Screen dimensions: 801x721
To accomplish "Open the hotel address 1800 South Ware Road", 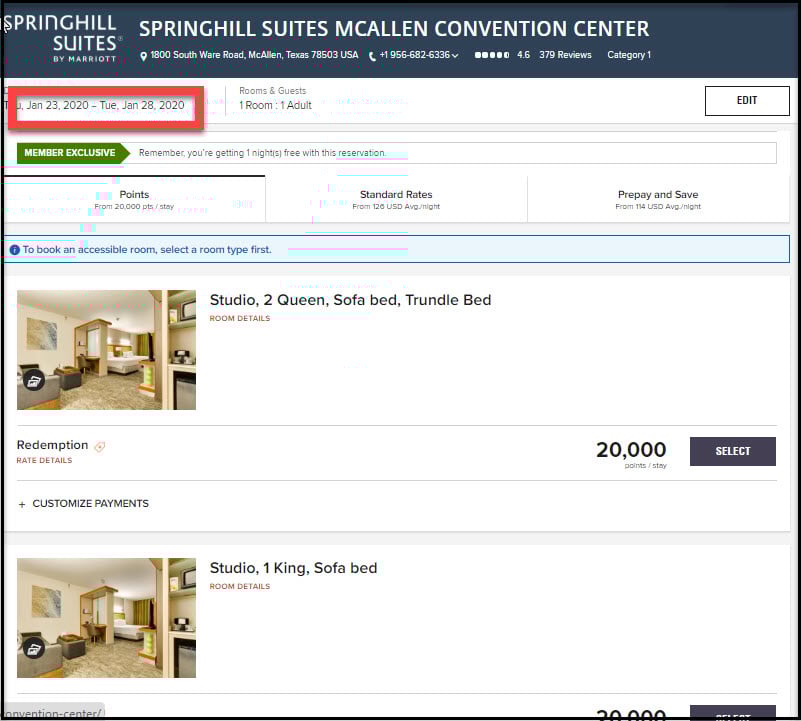I will pyautogui.click(x=254, y=55).
